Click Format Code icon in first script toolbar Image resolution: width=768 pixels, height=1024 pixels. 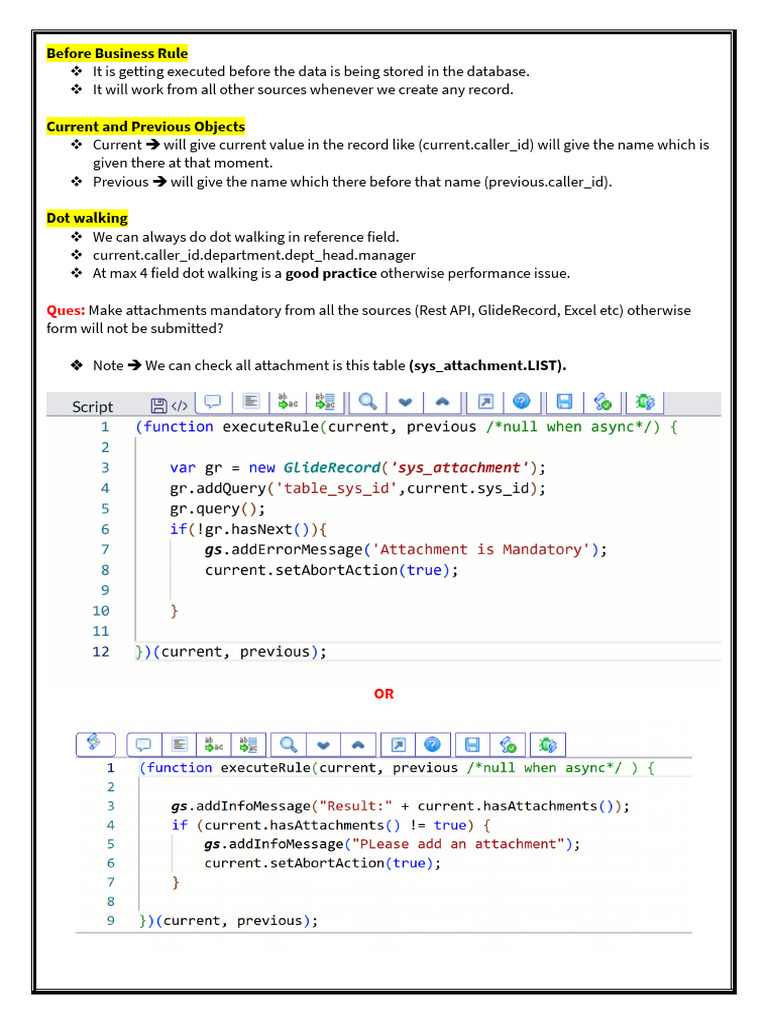coord(251,402)
